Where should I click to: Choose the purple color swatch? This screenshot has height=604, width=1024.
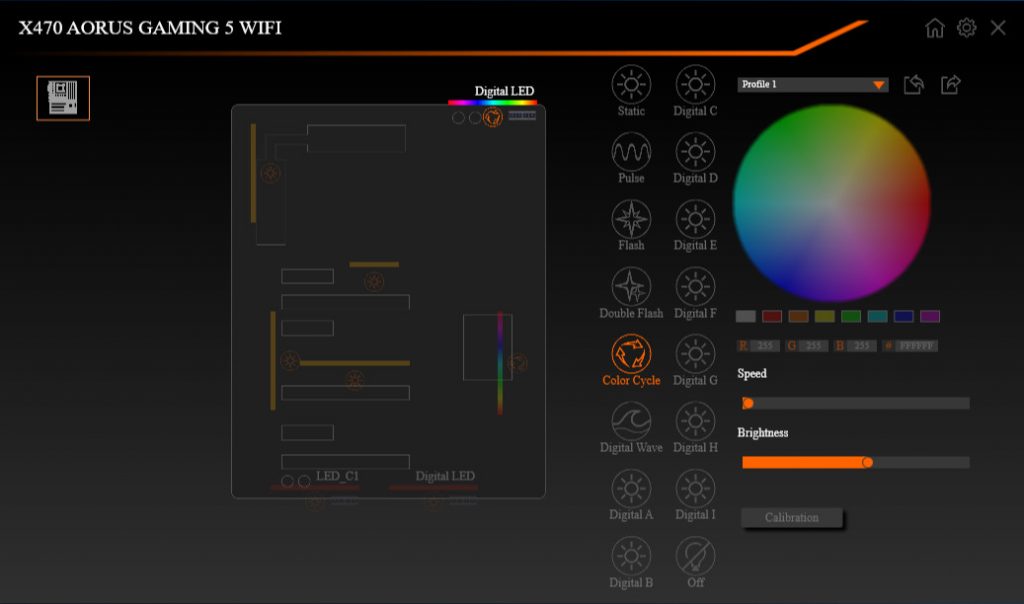pos(930,317)
